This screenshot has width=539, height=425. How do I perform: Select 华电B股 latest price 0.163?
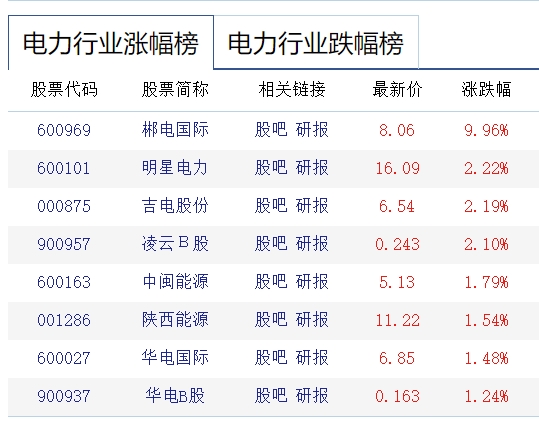click(x=397, y=396)
